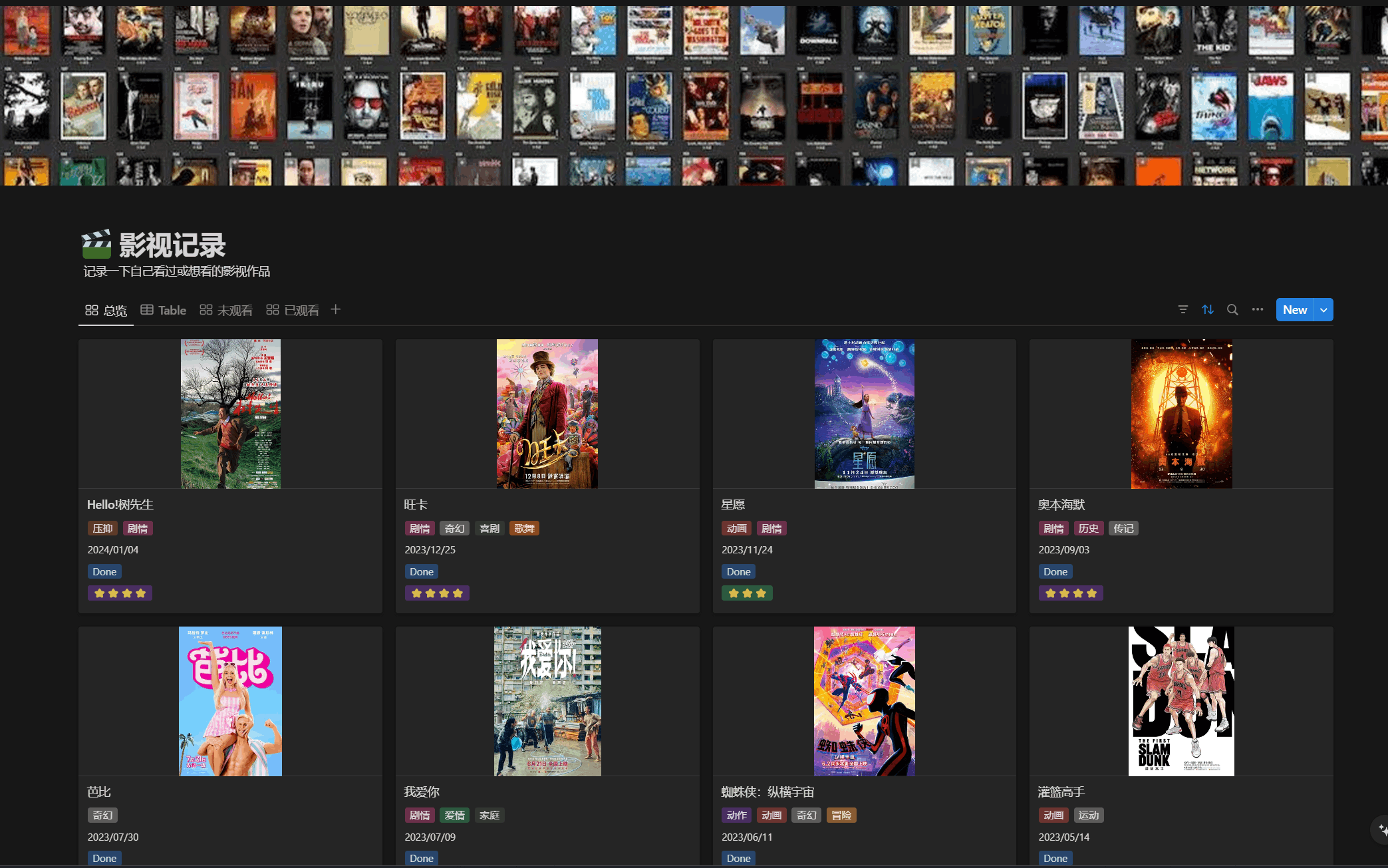Click the filter icon in database toolbar
The width and height of the screenshot is (1388, 868).
tap(1182, 310)
